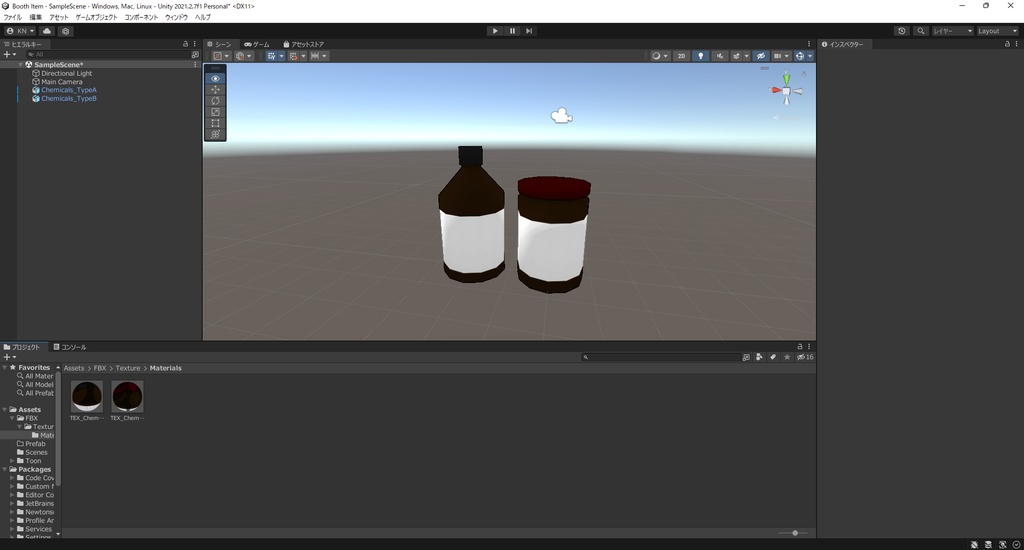Screen dimensions: 1024x550
Task: Open the GameObject menu (ゲームオブジェクト)
Action: (x=96, y=17)
